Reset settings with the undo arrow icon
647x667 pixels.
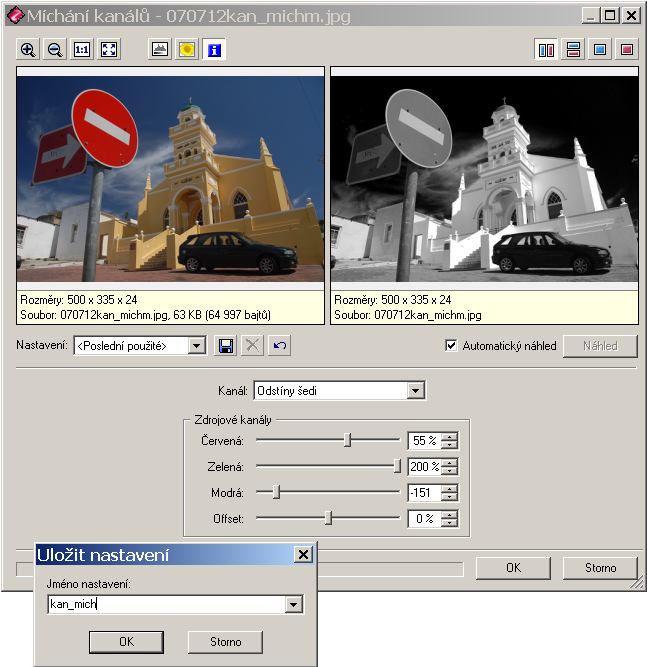pos(280,346)
